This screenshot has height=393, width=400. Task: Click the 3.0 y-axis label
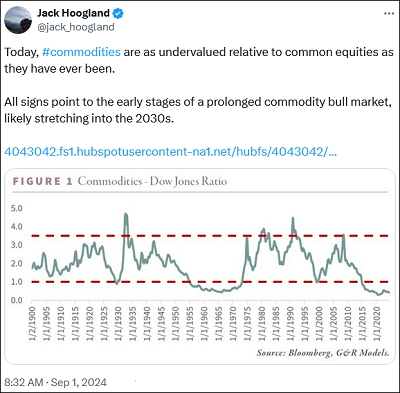[x=17, y=245]
